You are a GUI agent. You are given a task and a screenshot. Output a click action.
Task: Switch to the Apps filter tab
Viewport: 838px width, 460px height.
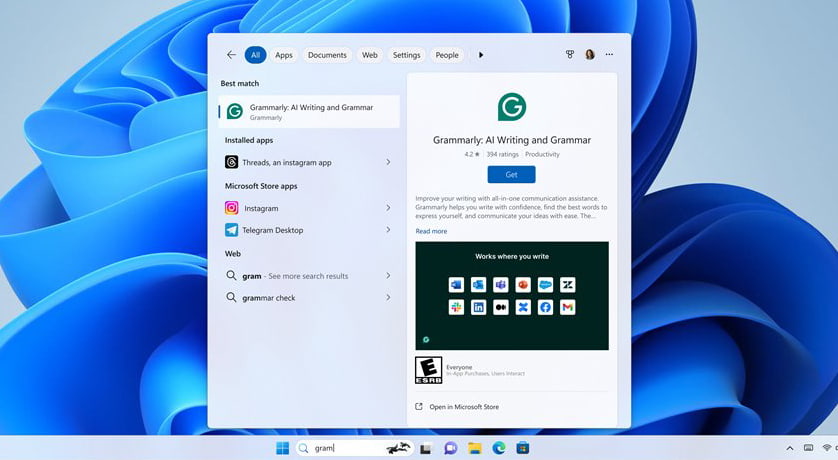click(x=284, y=55)
